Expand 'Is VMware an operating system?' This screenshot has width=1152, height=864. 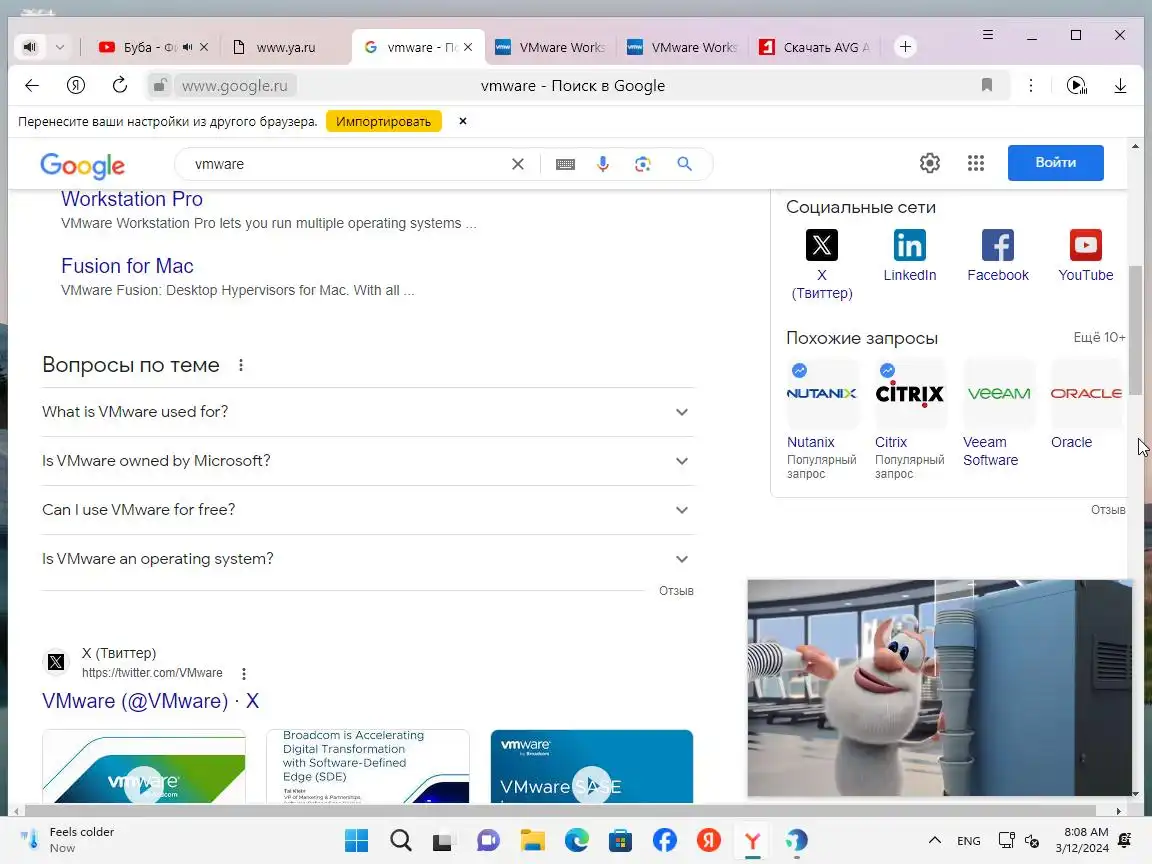368,559
